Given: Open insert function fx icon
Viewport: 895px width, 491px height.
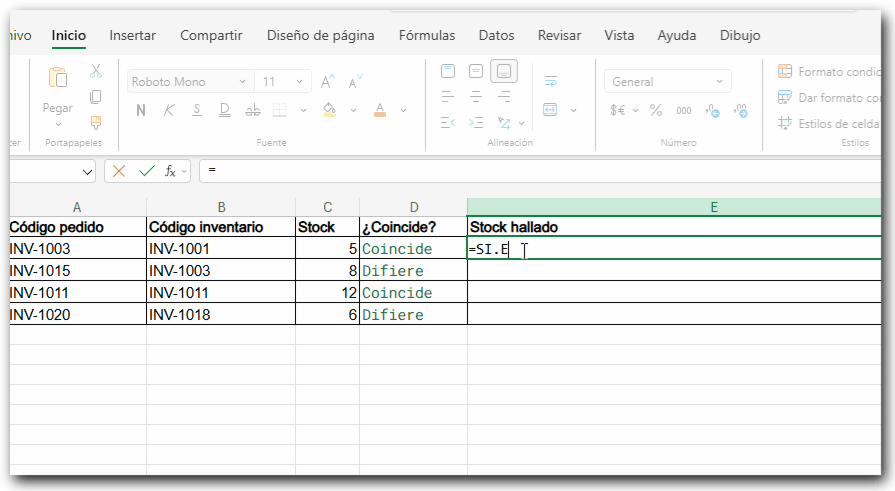Looking at the screenshot, I should (x=170, y=171).
